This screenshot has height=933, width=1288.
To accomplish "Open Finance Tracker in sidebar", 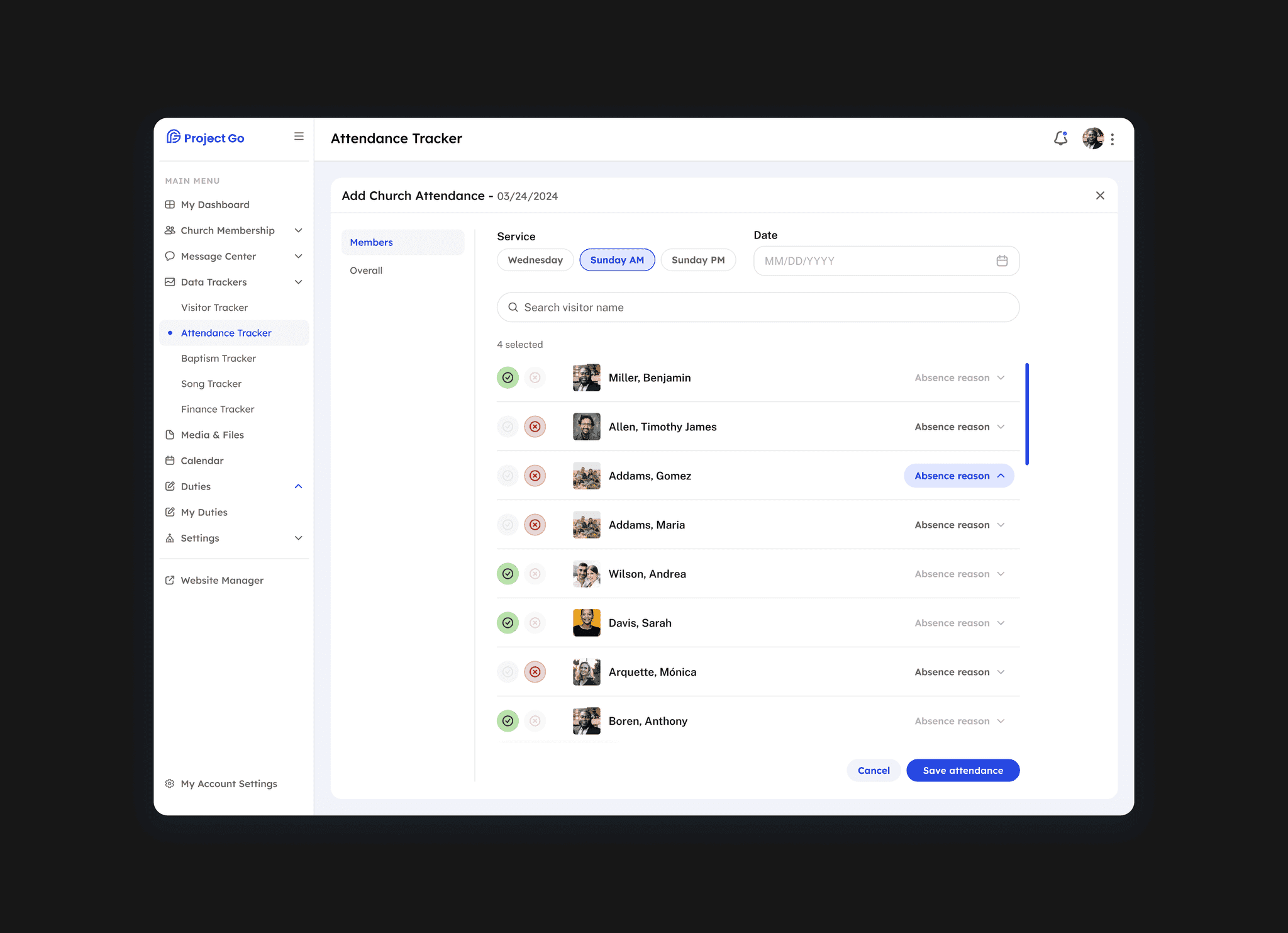I will point(218,409).
